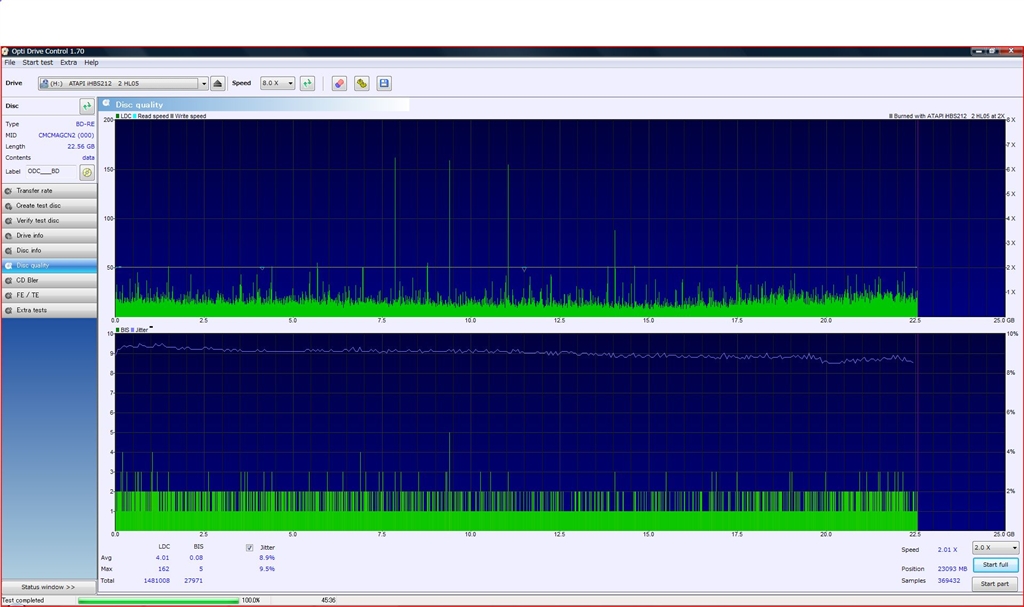Open the Start test menu
The width and height of the screenshot is (1024, 607).
point(38,63)
